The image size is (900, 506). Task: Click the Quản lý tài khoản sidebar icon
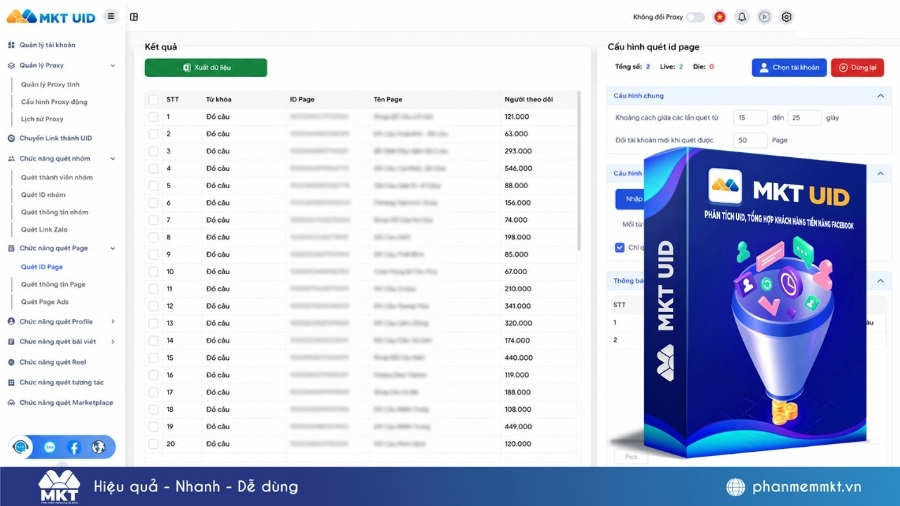coord(11,45)
